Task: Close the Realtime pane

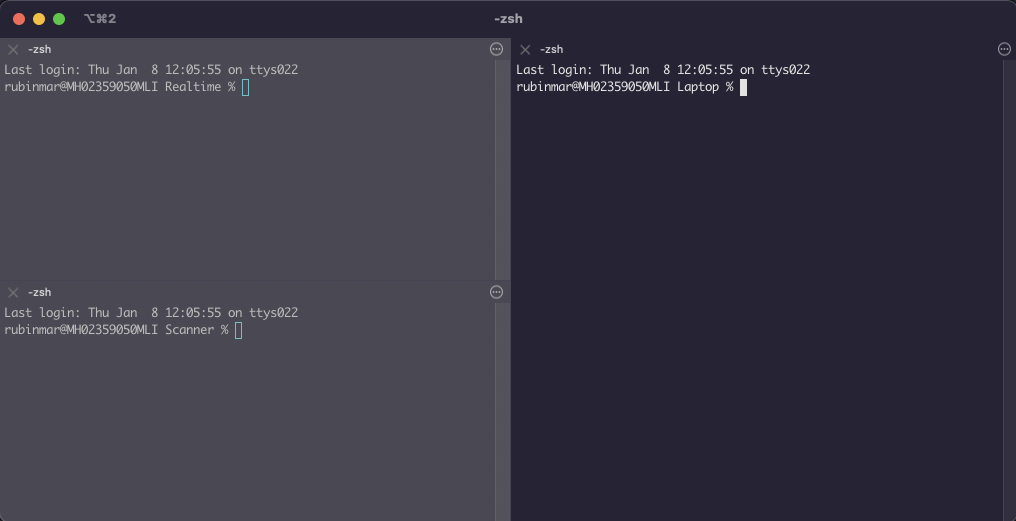Action: (x=13, y=49)
